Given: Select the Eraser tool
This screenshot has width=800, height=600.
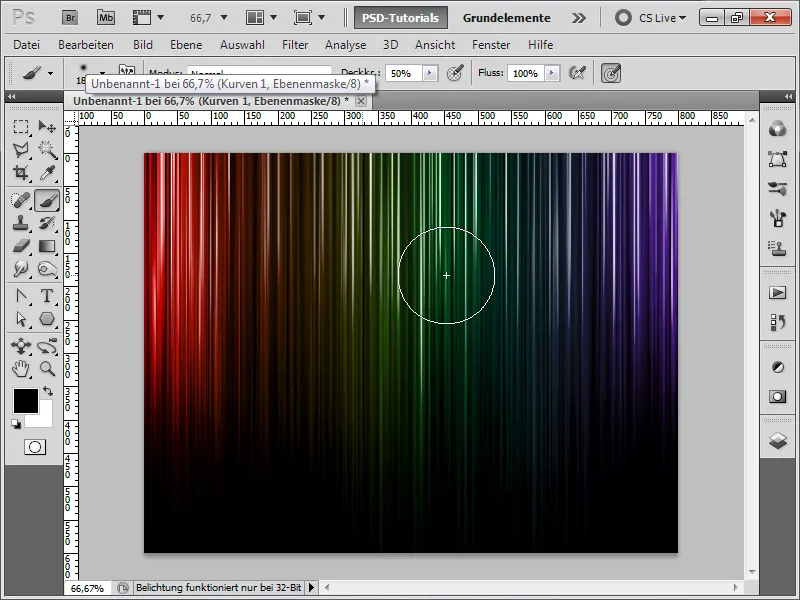Looking at the screenshot, I should [x=21, y=246].
